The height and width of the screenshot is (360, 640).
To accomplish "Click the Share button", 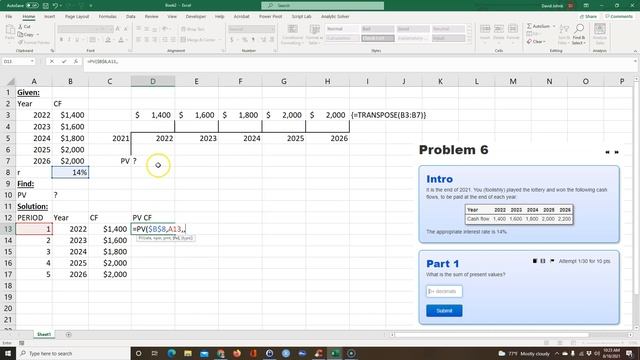I will [588, 17].
